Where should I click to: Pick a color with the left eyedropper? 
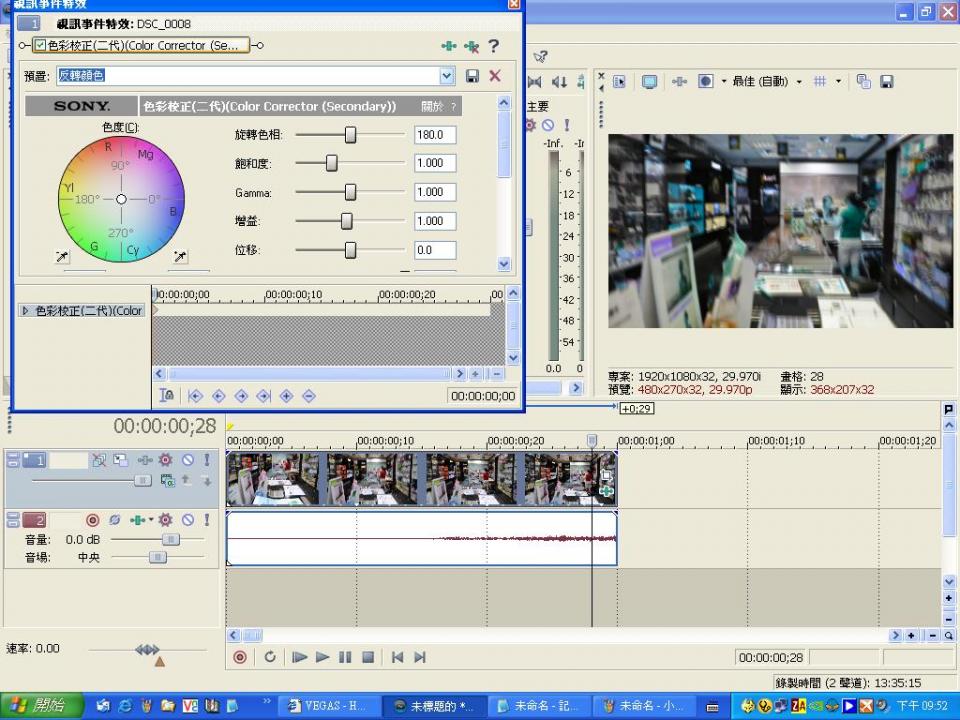coord(62,257)
